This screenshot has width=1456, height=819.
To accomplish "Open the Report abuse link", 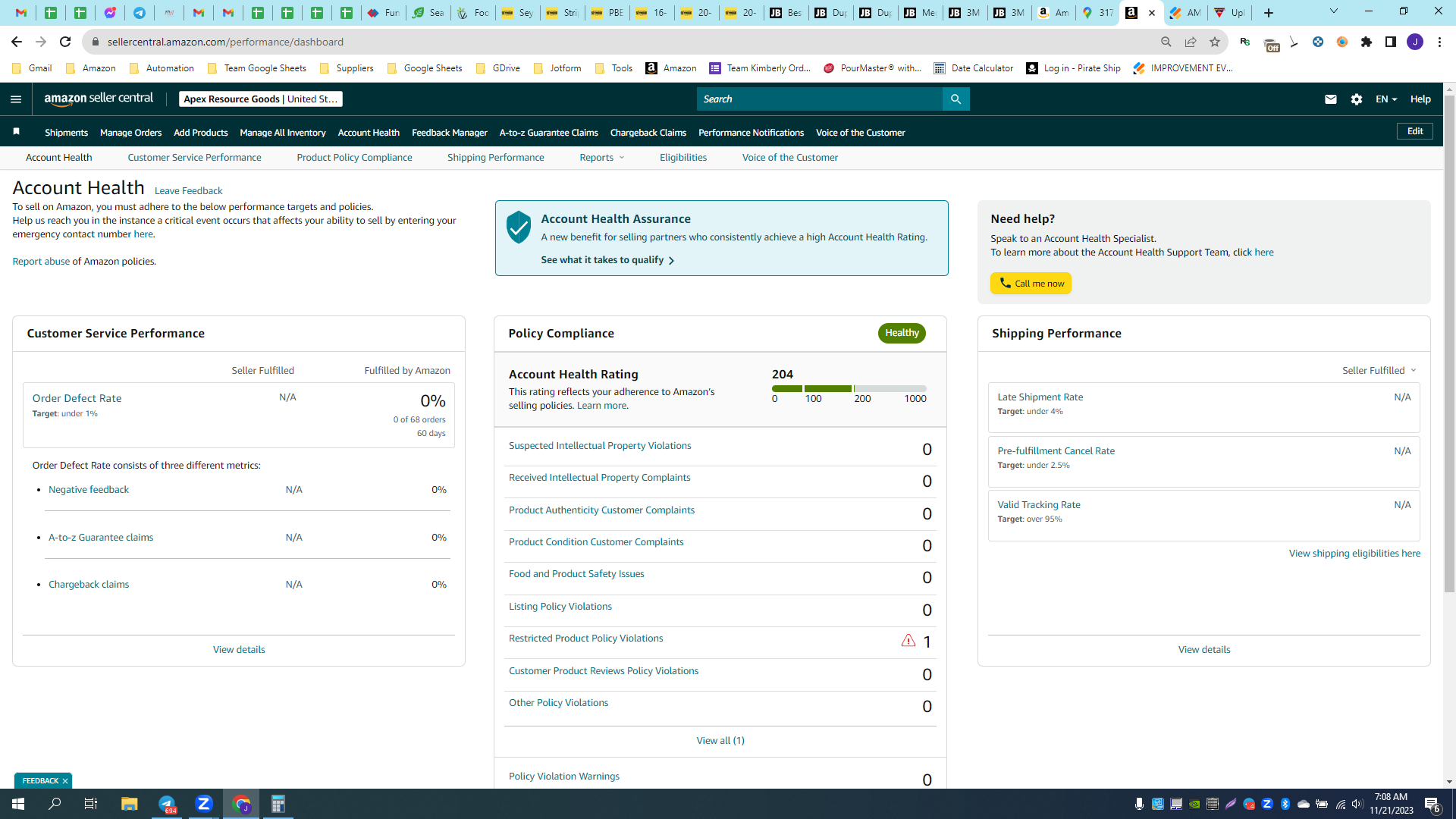I will pyautogui.click(x=41, y=262).
